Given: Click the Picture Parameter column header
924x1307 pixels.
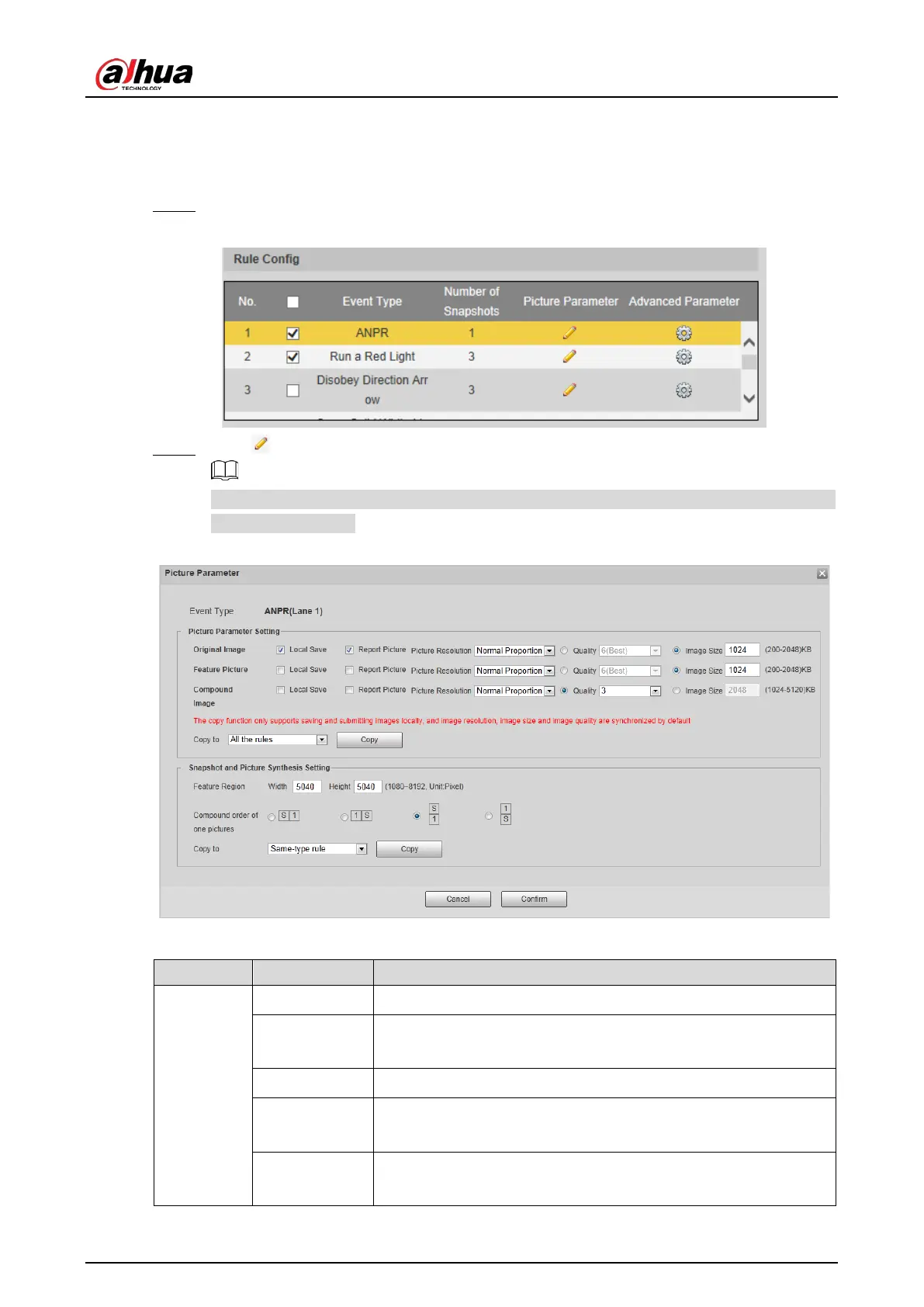Looking at the screenshot, I should [x=570, y=302].
